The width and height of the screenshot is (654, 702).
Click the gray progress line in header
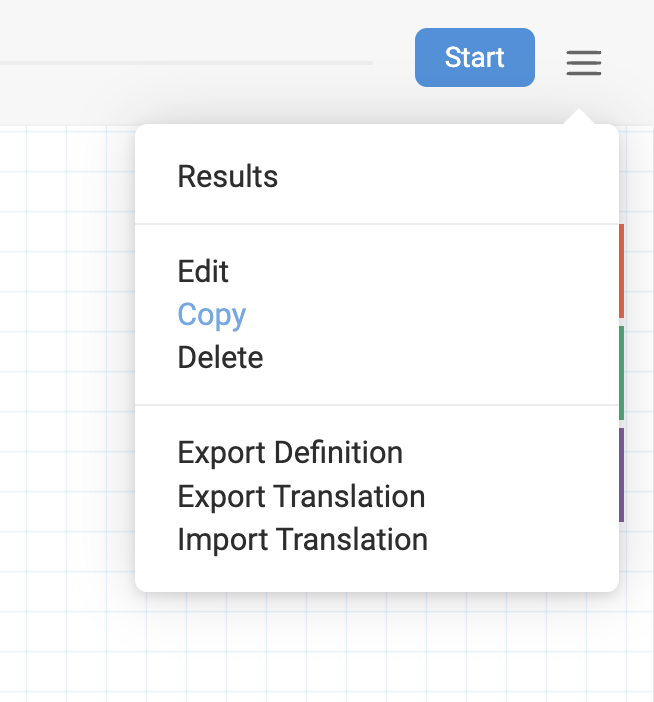[186, 63]
